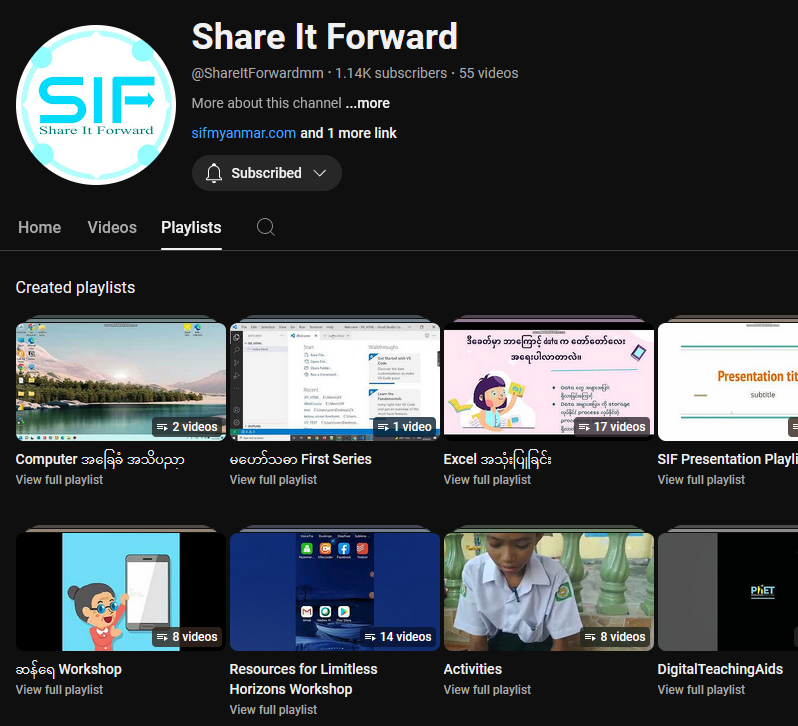Click the '8 videos' badge on Workshop playlist
This screenshot has height=726, width=798.
[x=187, y=636]
